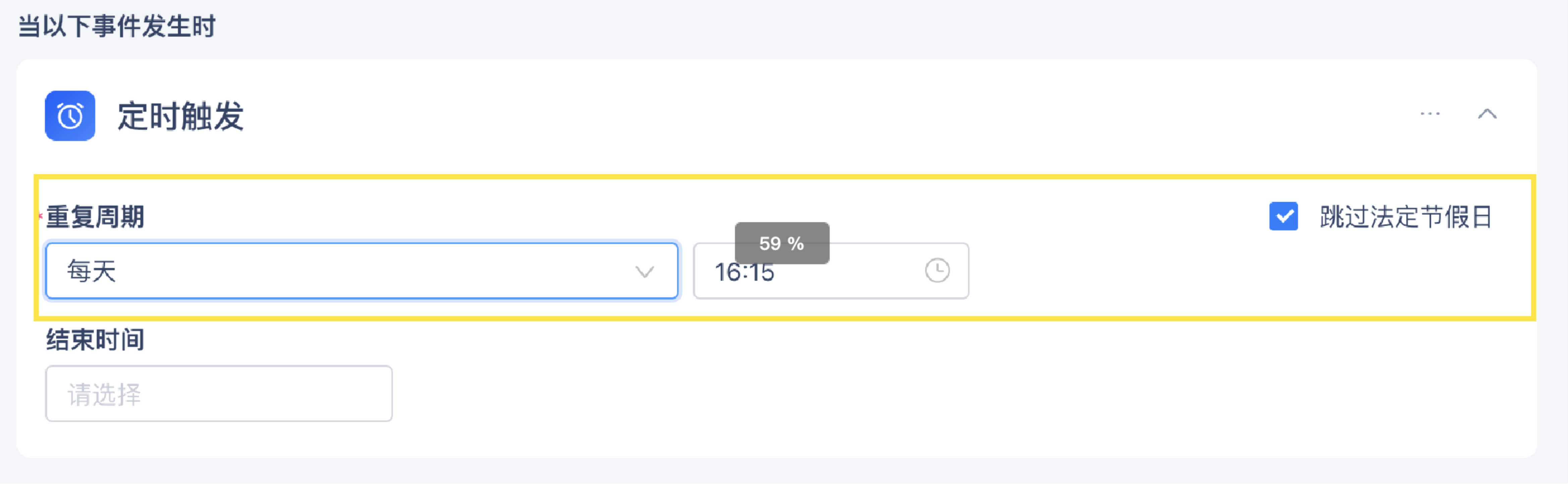Click the 当以下事件发生时 section heading
1568x484 pixels.
click(117, 27)
